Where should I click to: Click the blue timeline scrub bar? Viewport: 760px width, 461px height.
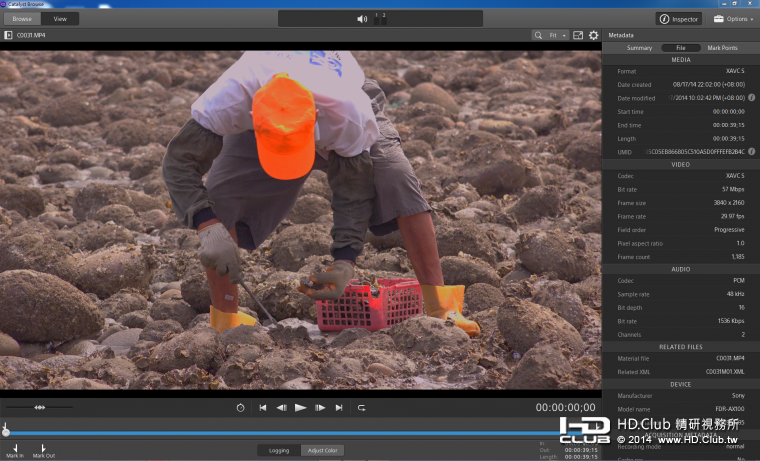286,433
